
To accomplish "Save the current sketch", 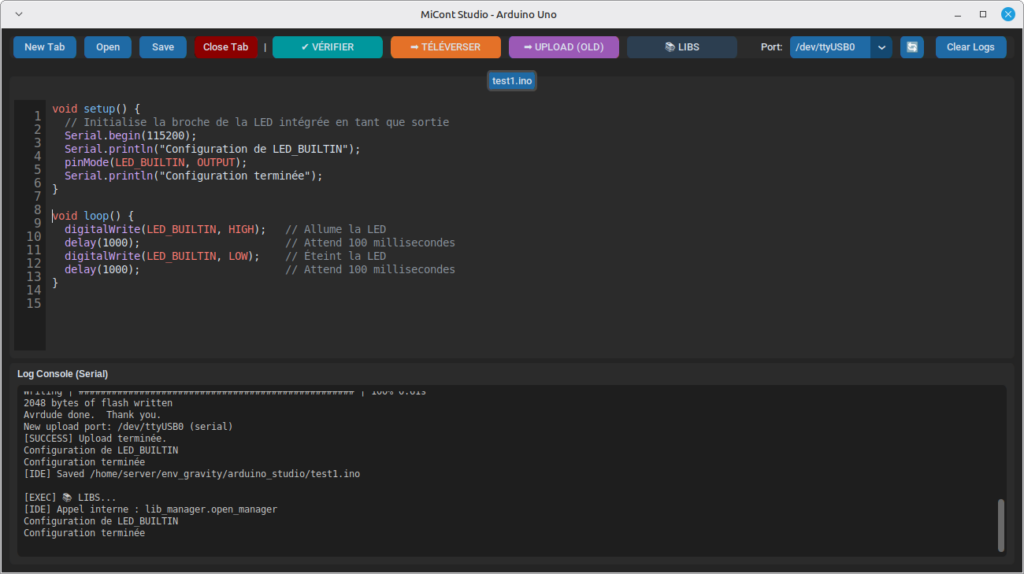I will coord(163,47).
